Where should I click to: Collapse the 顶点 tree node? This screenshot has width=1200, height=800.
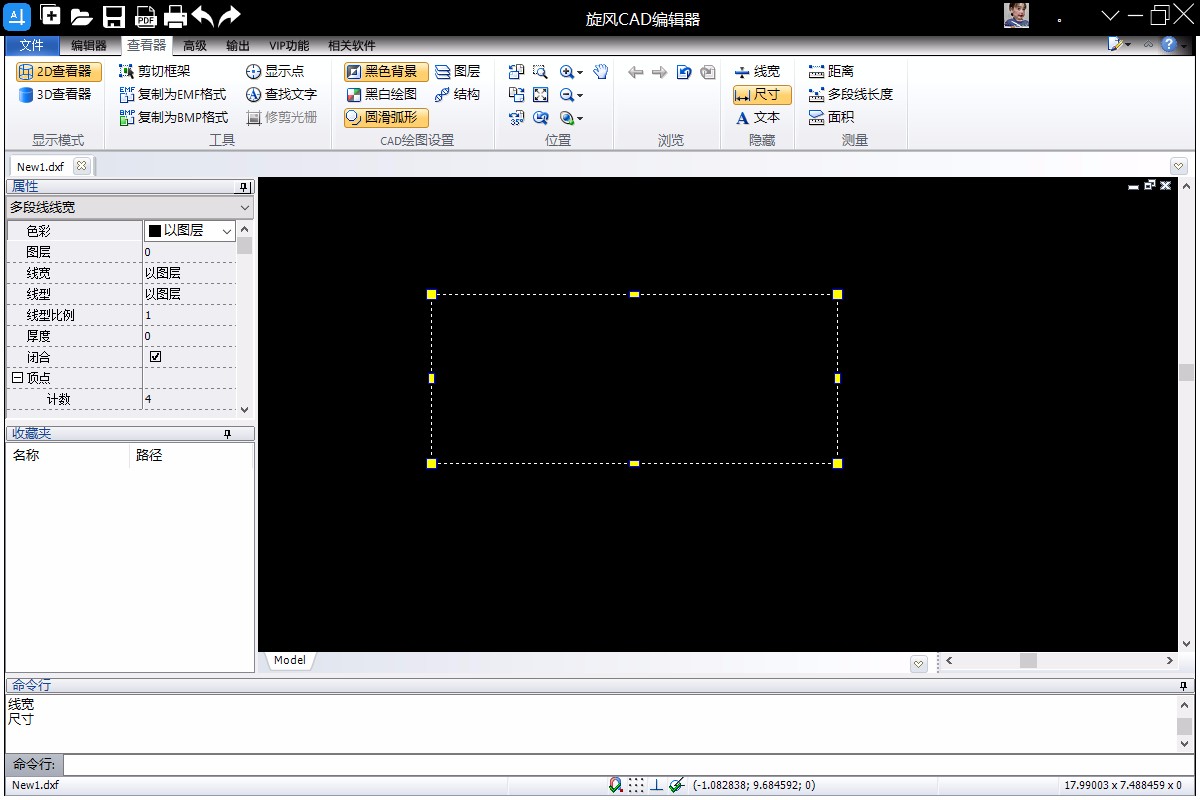click(16, 378)
